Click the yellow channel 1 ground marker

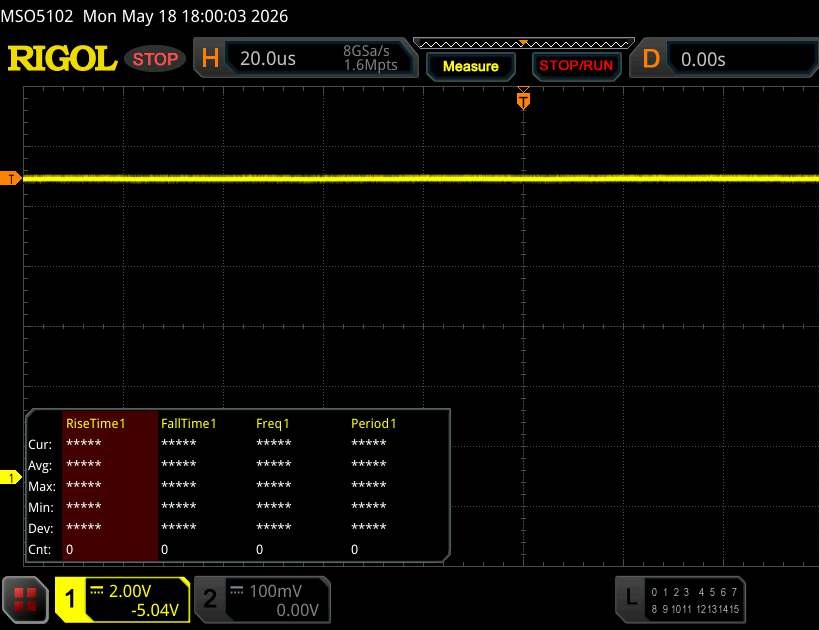(x=10, y=477)
